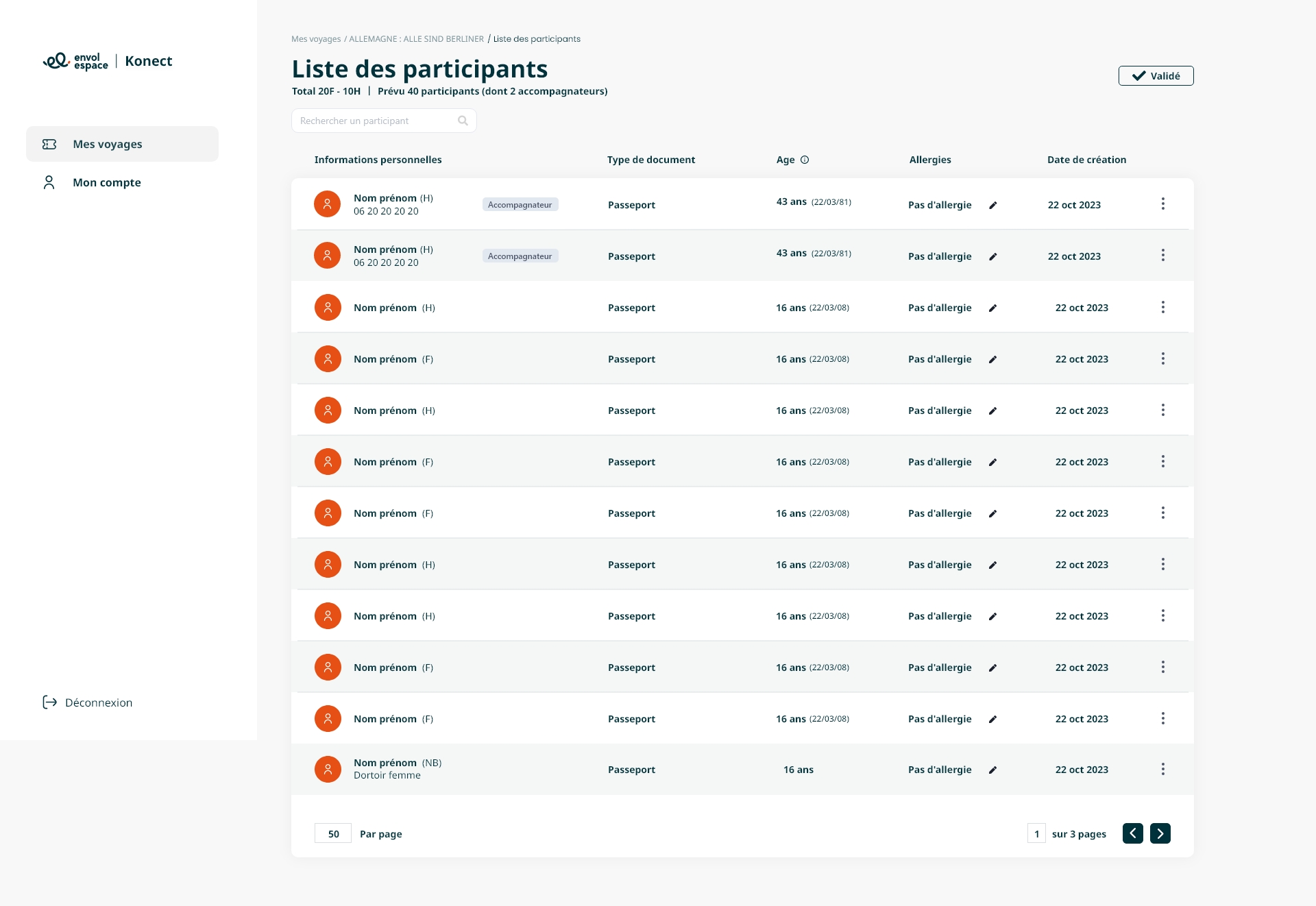1316x906 pixels.
Task: Open three-dot menu for Dortoir femme row
Action: pyautogui.click(x=1162, y=769)
